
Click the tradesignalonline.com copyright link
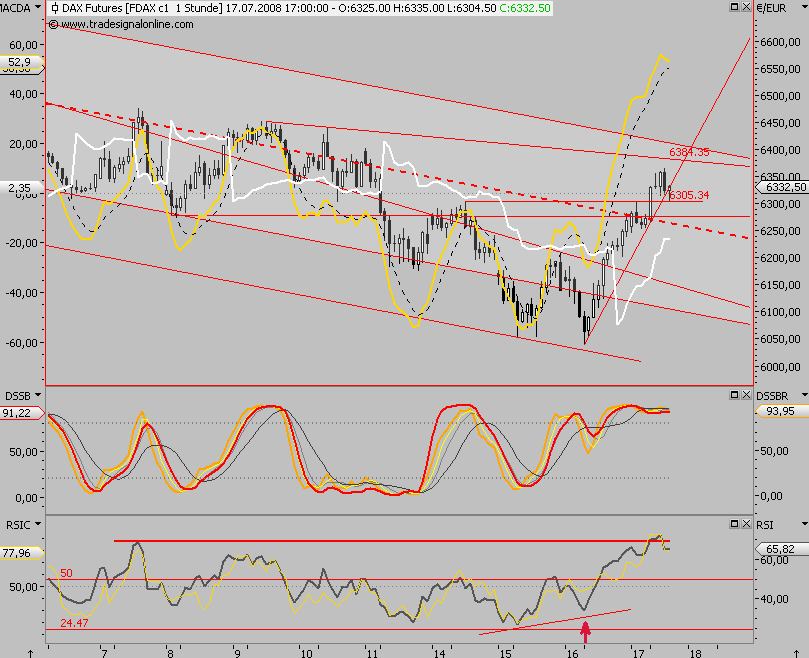point(121,24)
